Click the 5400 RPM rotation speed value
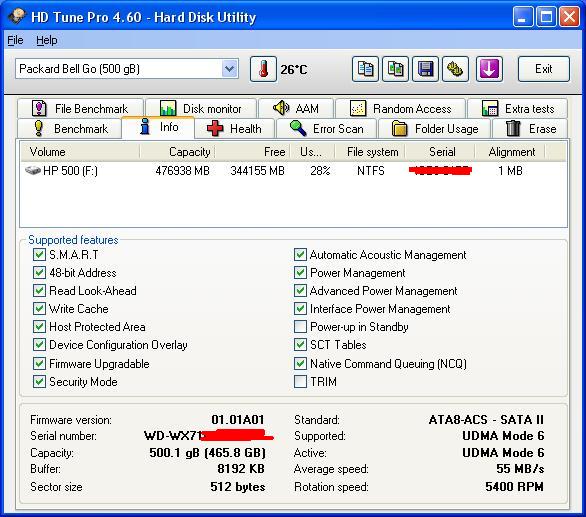Screen dimensions: 586x517 (514, 486)
